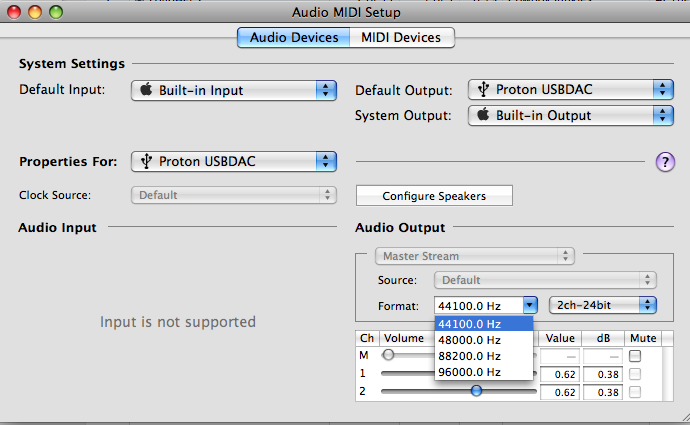Click the purple help question mark icon
The width and height of the screenshot is (690, 425).
click(665, 162)
